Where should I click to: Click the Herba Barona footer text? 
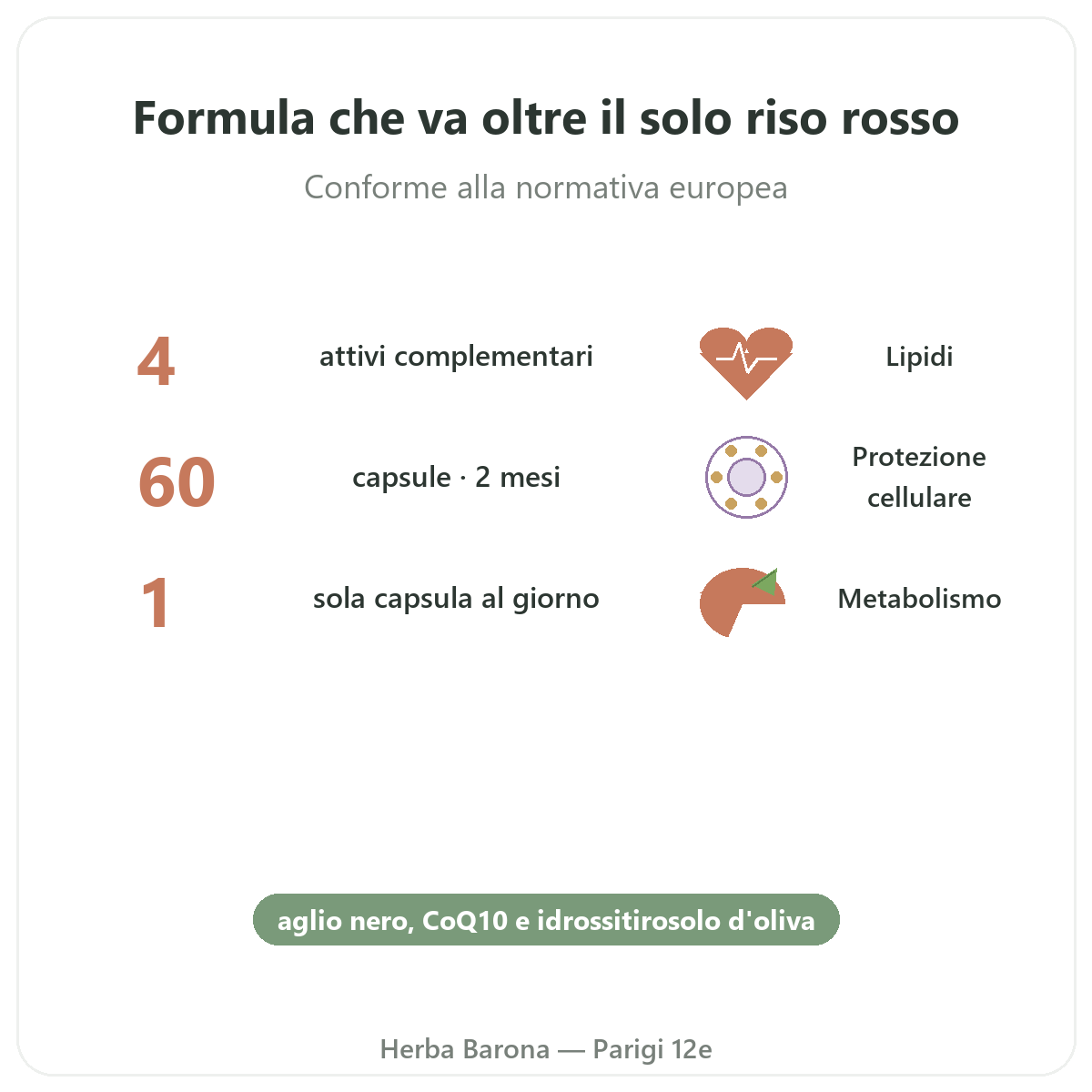tap(465, 1049)
